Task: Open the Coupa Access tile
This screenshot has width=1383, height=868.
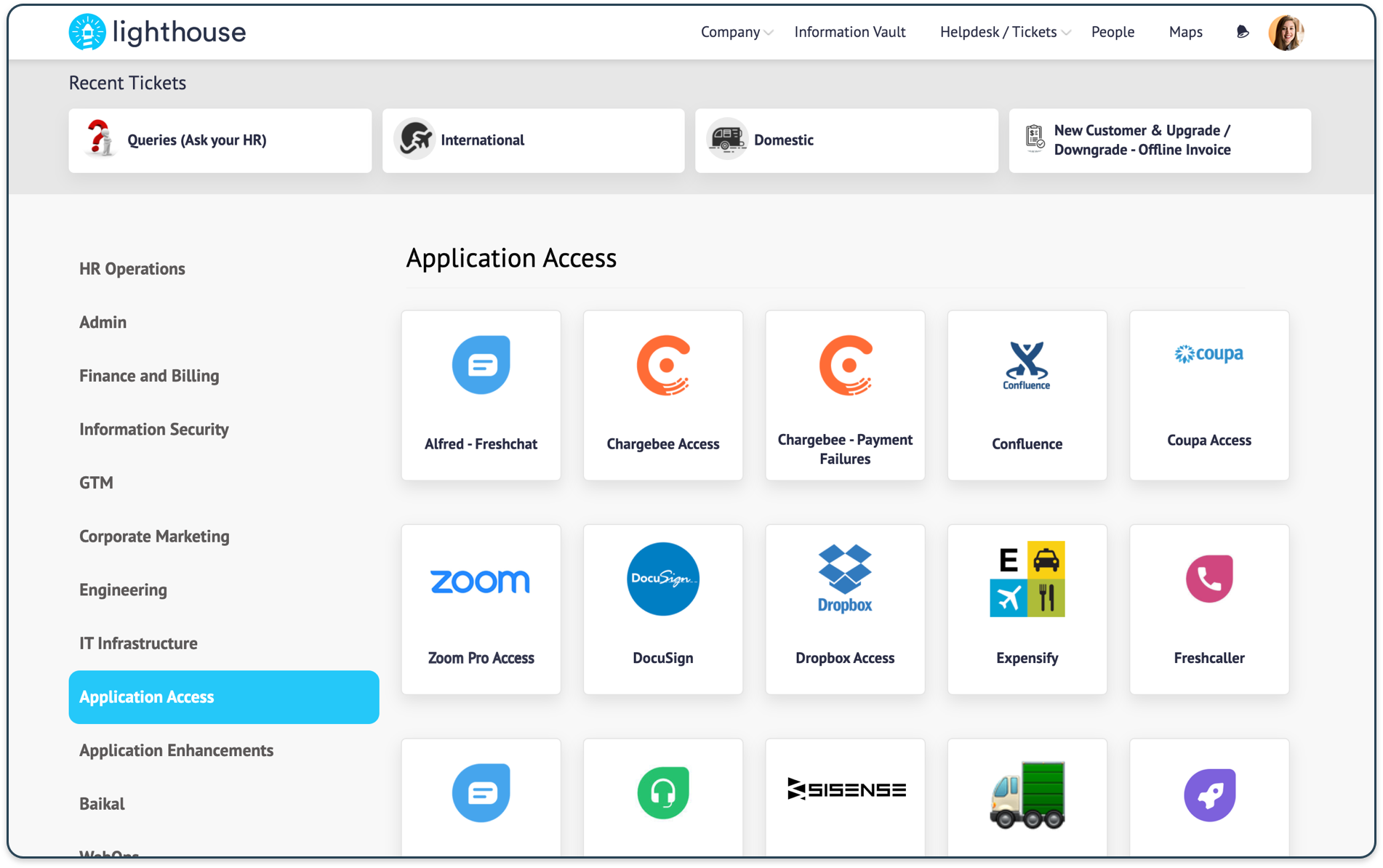Action: point(1208,395)
